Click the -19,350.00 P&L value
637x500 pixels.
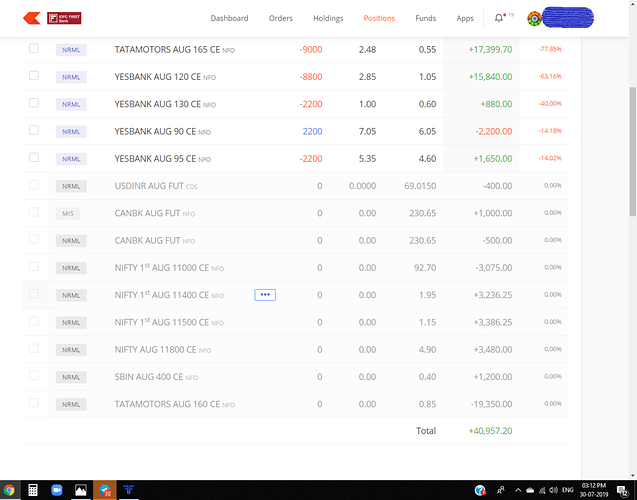tap(492, 404)
